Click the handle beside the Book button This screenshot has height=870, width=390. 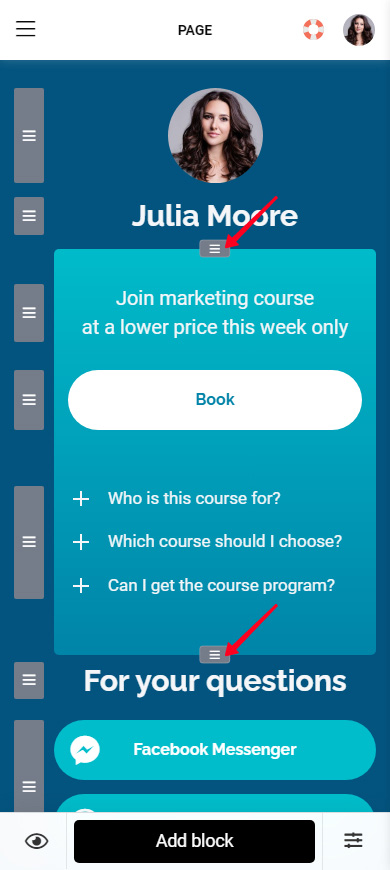click(x=29, y=399)
